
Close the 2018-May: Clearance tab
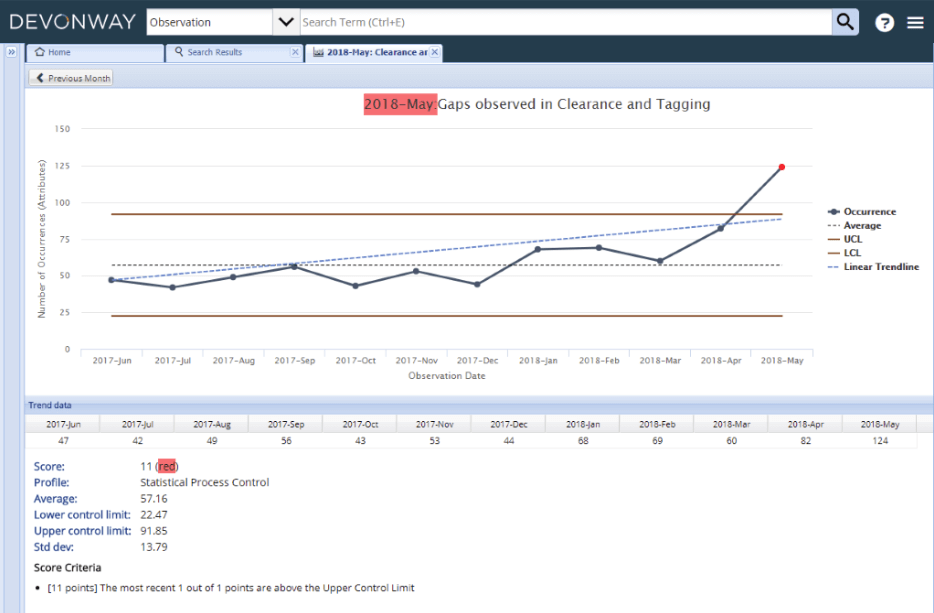(x=435, y=52)
